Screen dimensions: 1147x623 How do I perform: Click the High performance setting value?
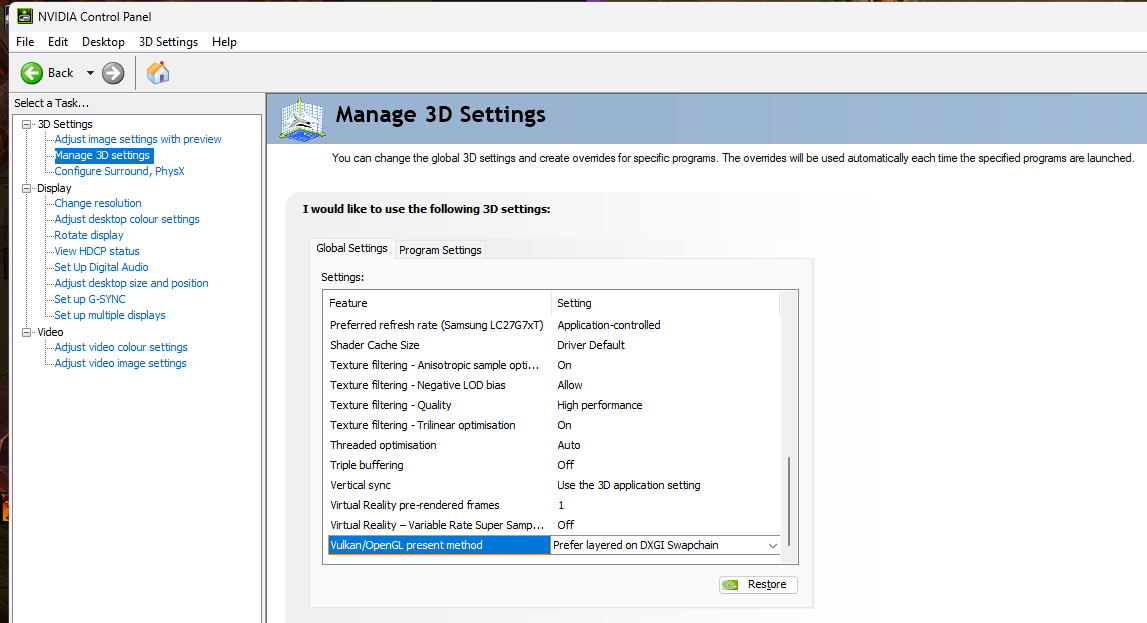[x=599, y=405]
